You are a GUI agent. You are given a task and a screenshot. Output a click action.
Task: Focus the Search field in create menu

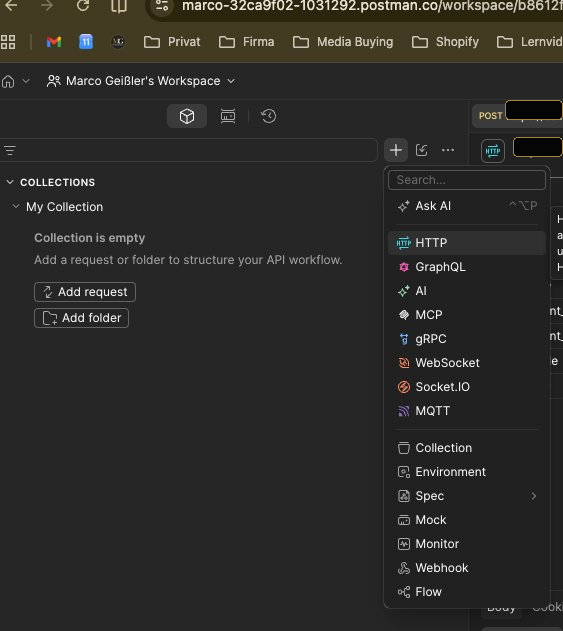[x=467, y=180]
